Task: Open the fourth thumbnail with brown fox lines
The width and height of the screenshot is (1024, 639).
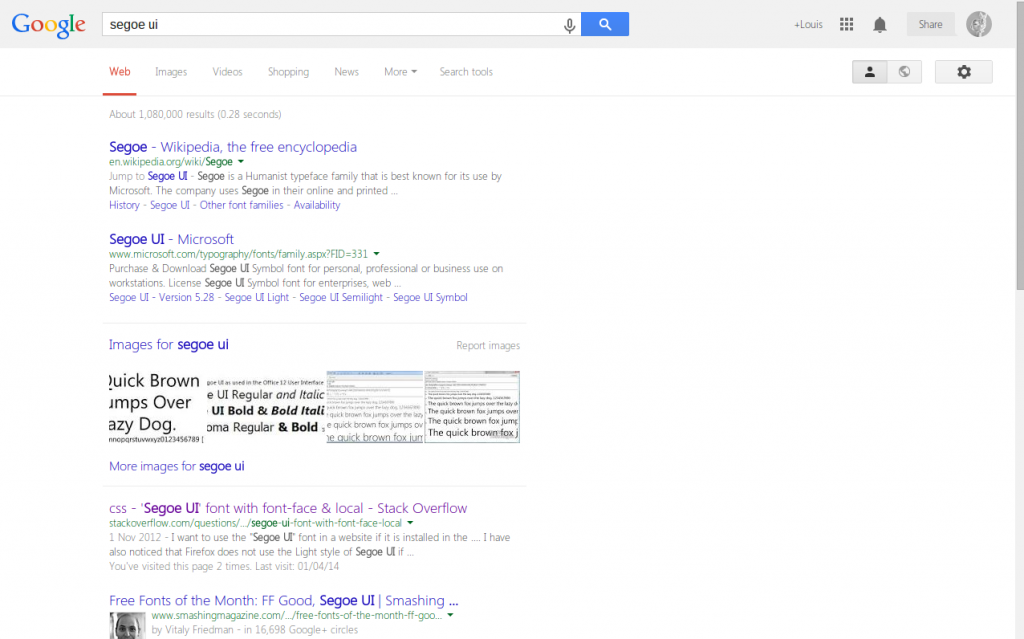Action: point(472,407)
